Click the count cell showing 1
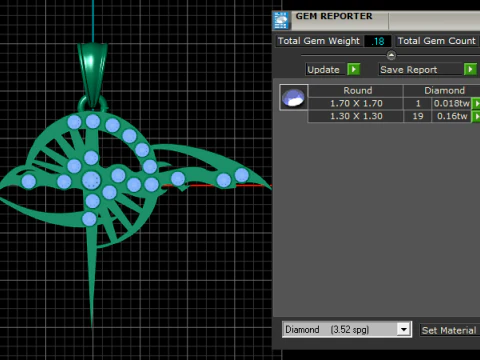Image resolution: width=480 pixels, height=360 pixels. click(x=418, y=103)
